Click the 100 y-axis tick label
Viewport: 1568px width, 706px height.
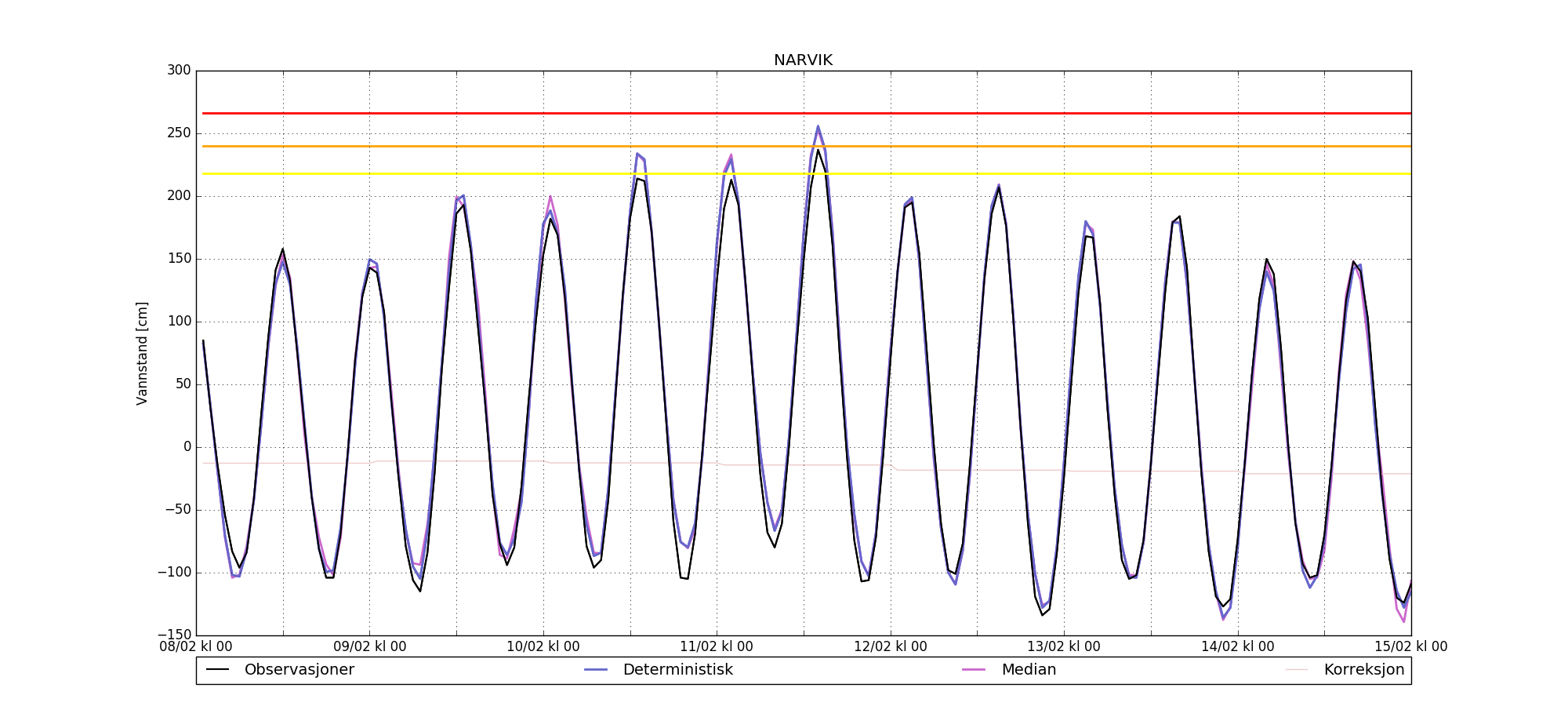click(179, 322)
